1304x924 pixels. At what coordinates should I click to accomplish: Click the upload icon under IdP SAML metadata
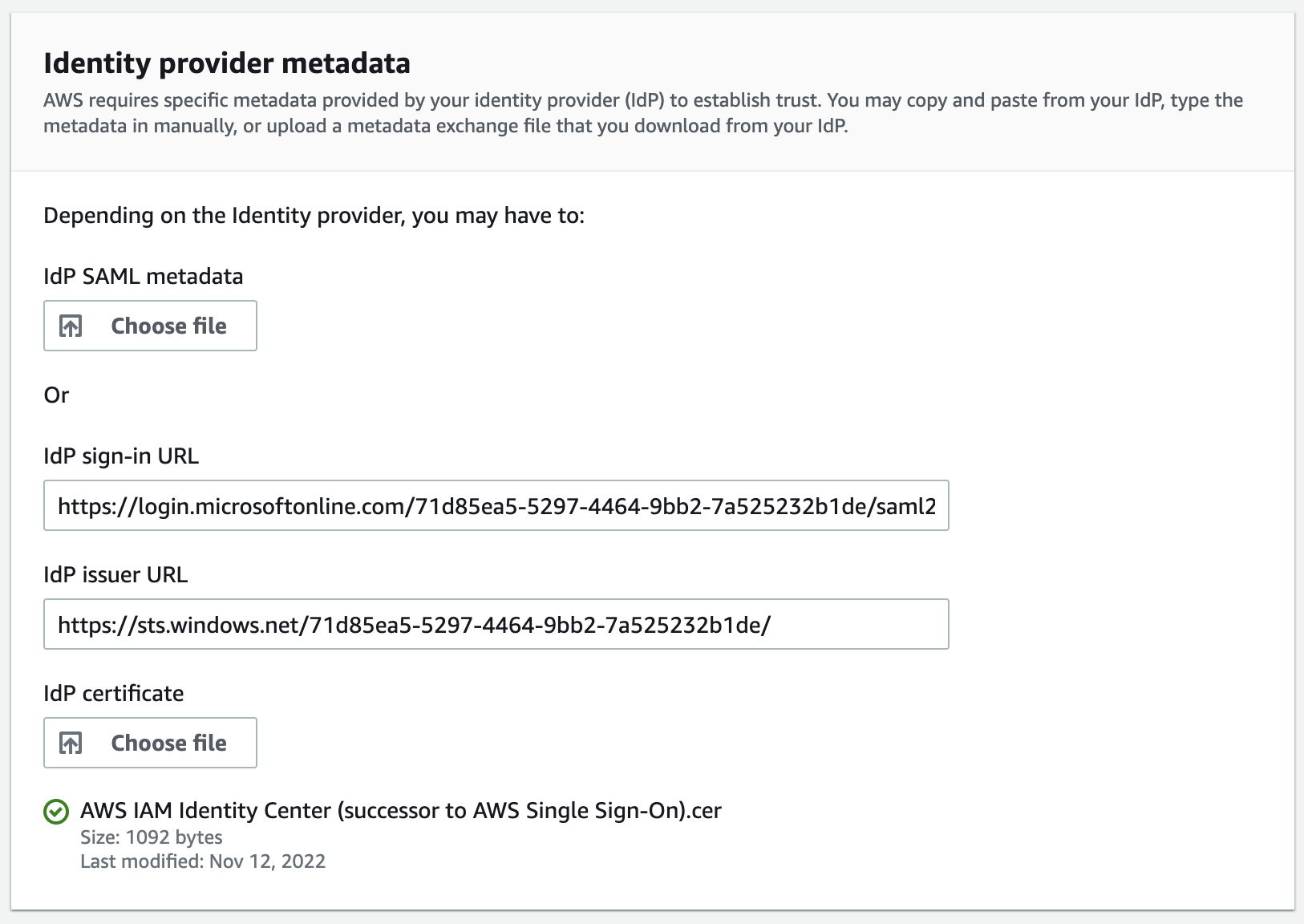click(71, 326)
